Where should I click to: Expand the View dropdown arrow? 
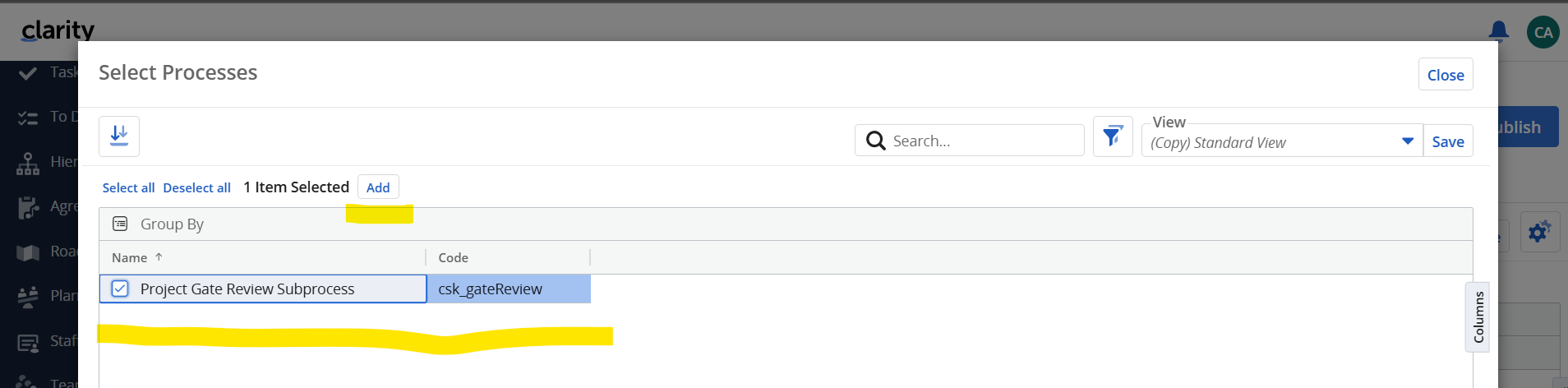1407,141
